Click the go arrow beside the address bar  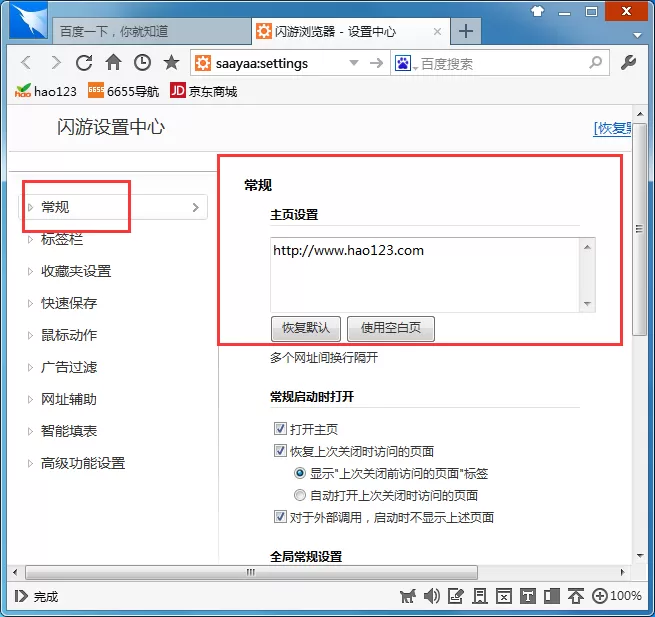[377, 63]
